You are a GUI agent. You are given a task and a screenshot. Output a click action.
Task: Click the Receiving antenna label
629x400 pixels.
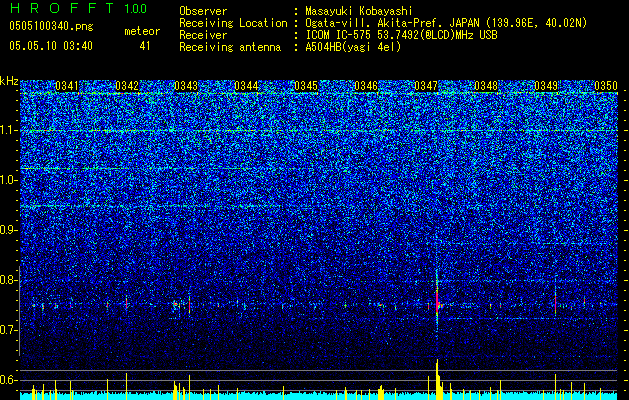pos(230,47)
